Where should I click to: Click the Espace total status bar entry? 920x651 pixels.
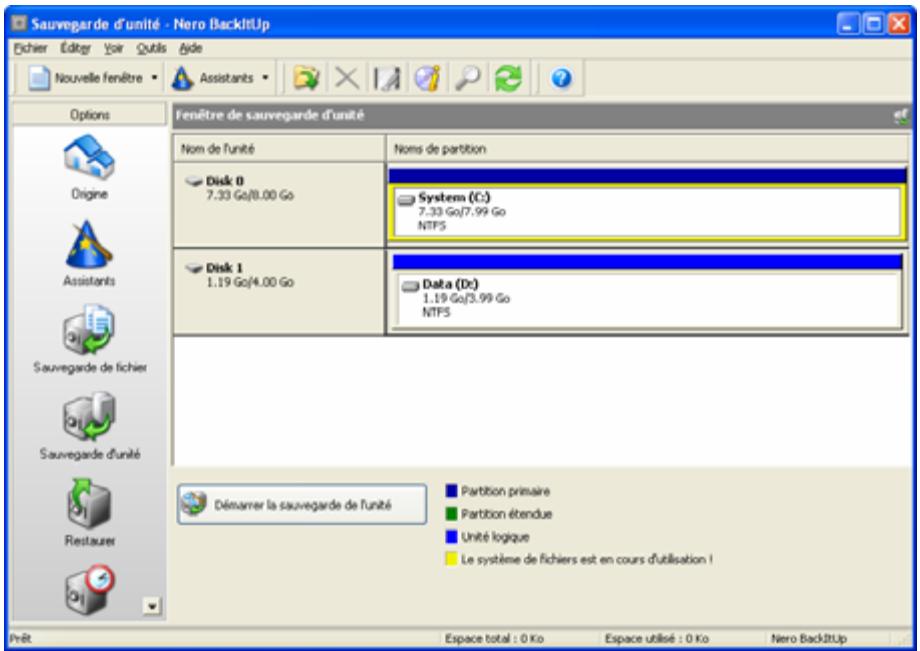[x=494, y=638]
